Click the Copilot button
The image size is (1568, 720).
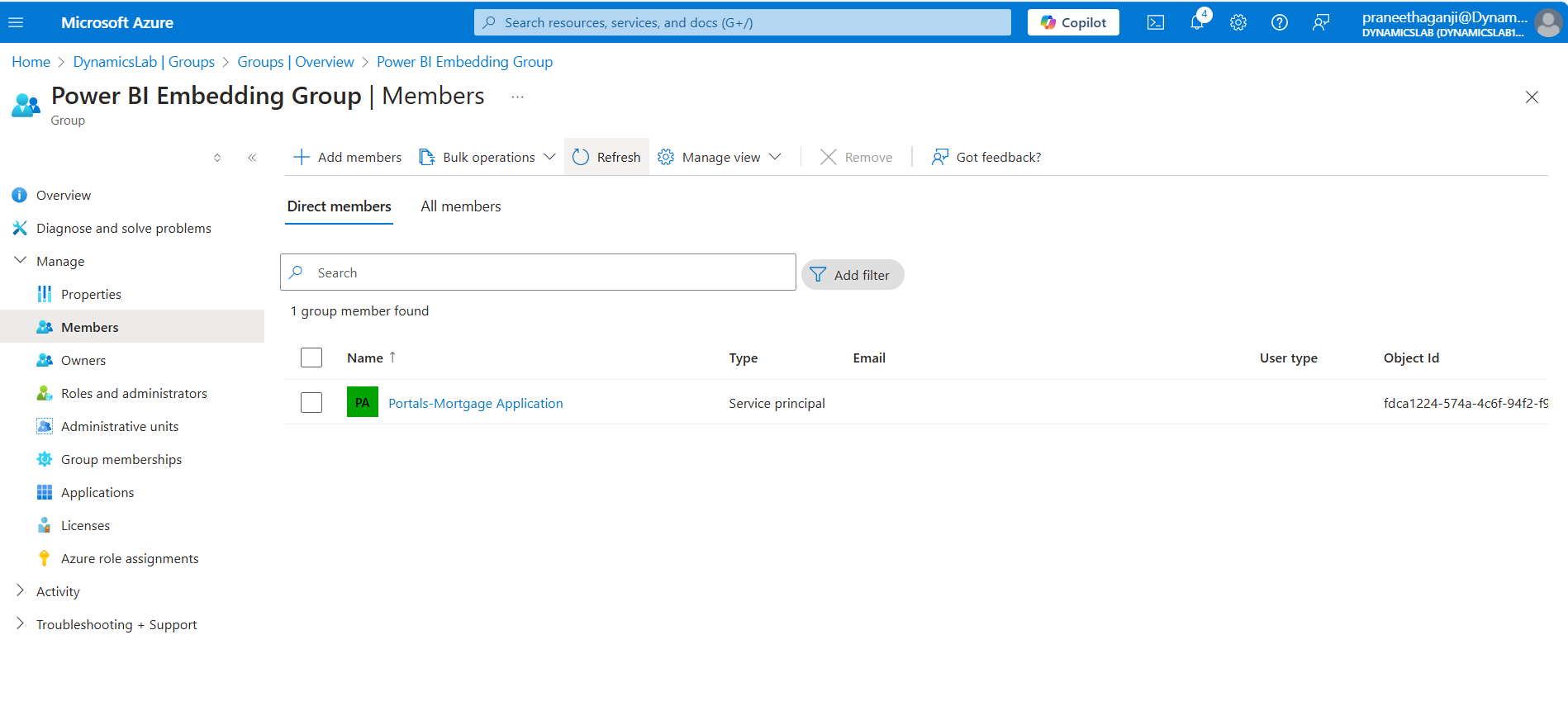1072,22
